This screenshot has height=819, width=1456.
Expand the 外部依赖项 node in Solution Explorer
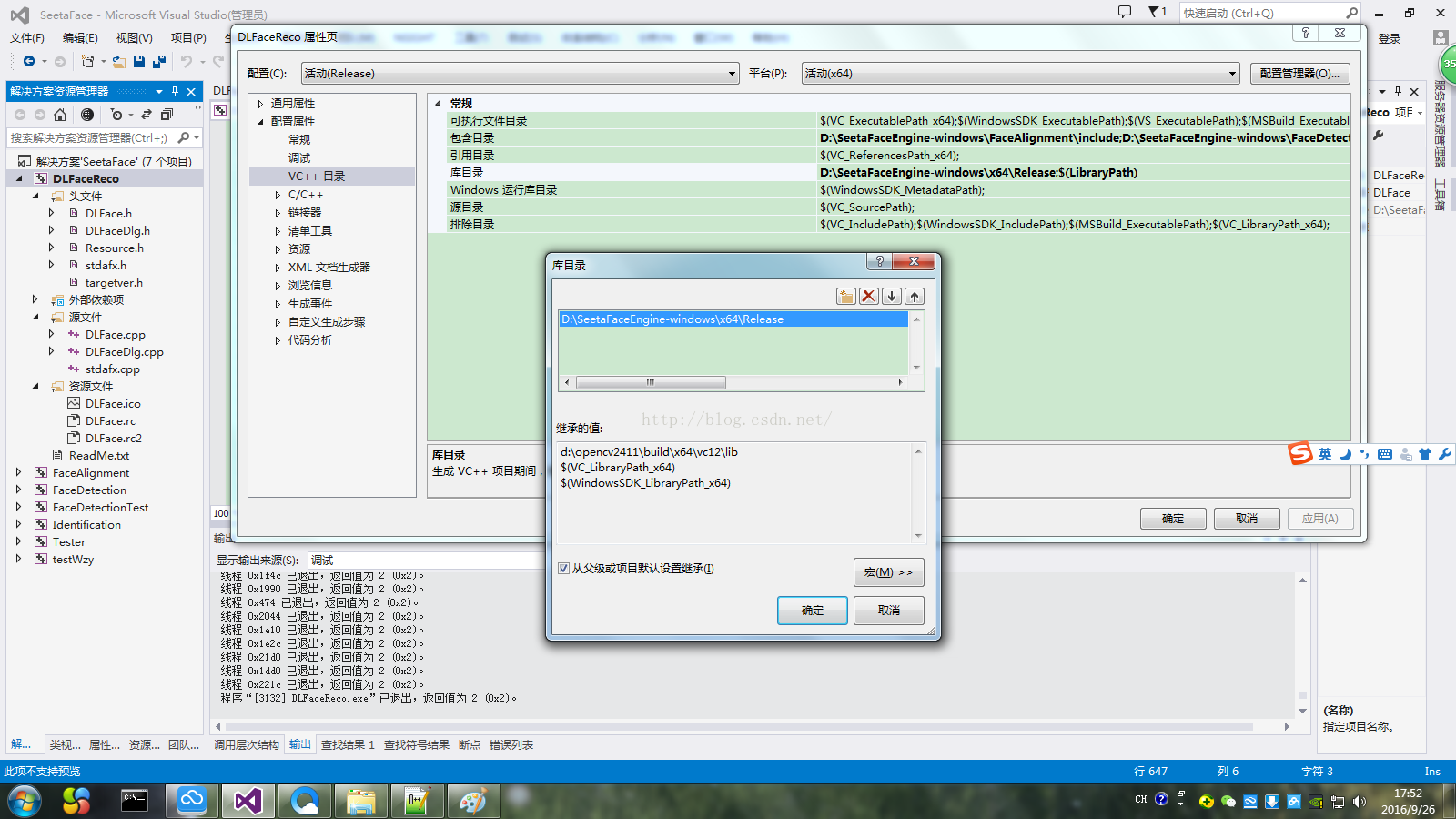click(35, 299)
